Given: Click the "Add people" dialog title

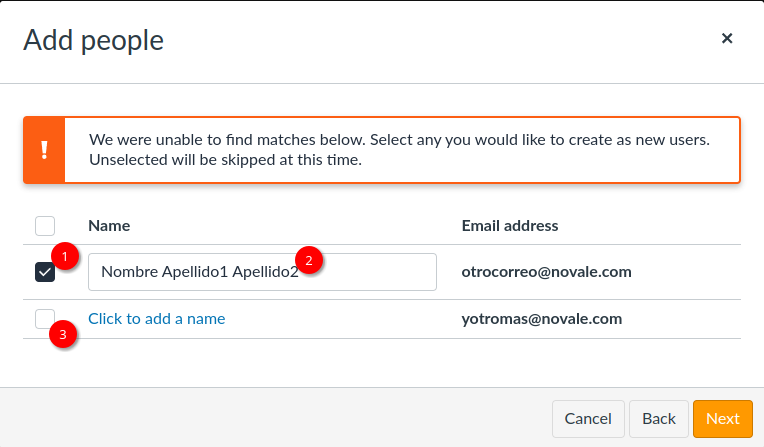Looking at the screenshot, I should pos(93,40).
